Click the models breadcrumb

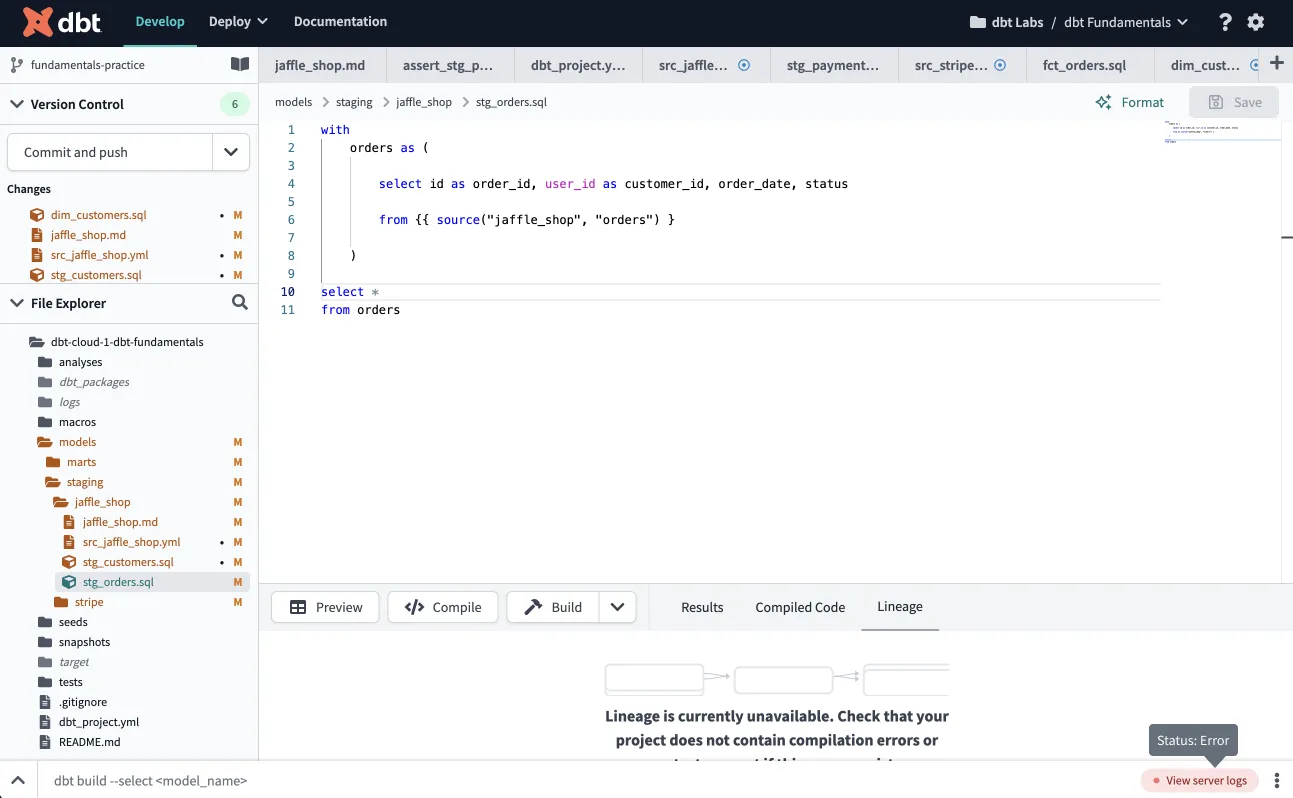pos(294,102)
